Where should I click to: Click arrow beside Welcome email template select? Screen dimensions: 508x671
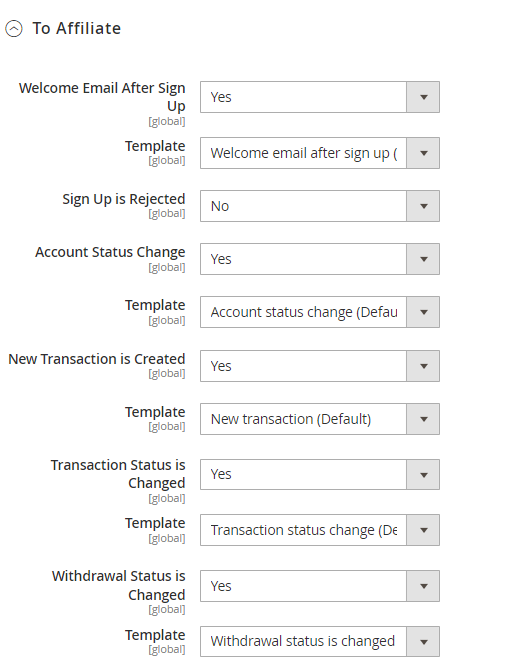pyautogui.click(x=423, y=153)
